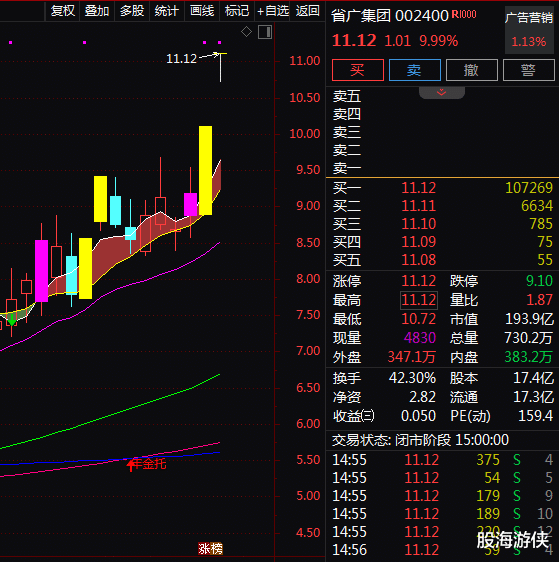Open the 叠加 overlay option
This screenshot has height=562, width=559.
[97, 11]
